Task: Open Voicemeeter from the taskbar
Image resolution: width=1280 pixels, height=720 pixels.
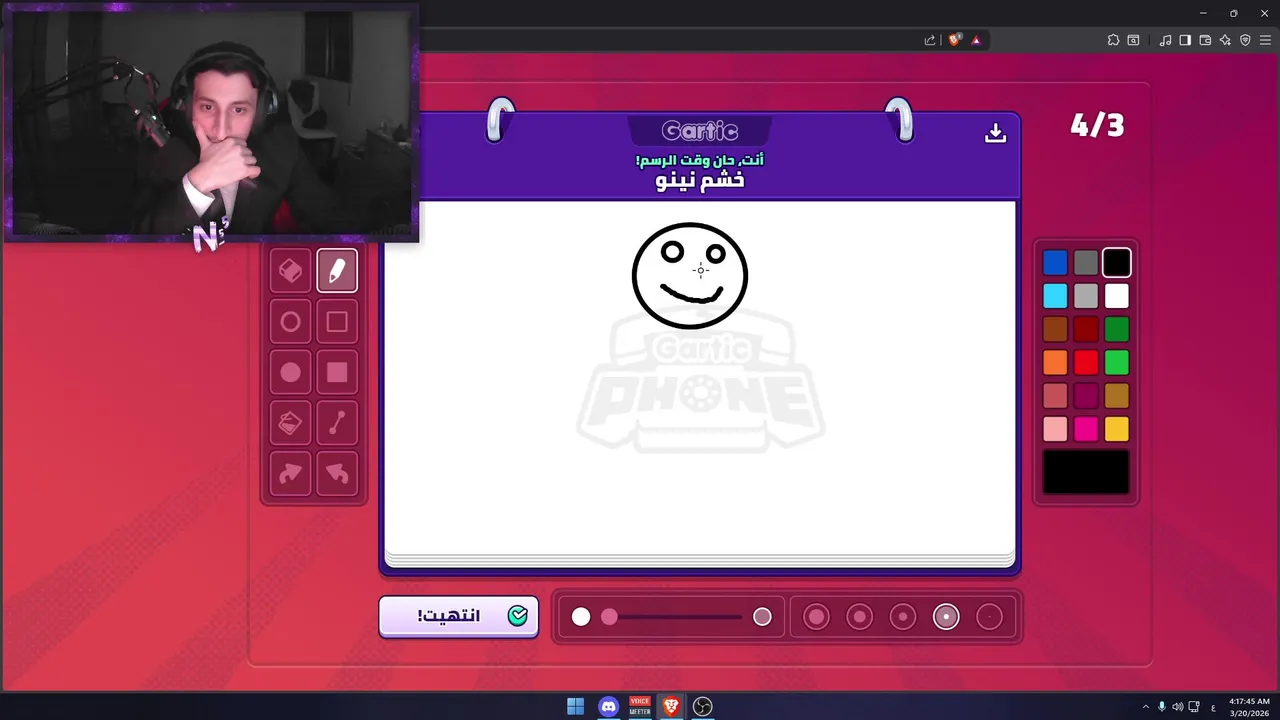Action: tap(640, 706)
